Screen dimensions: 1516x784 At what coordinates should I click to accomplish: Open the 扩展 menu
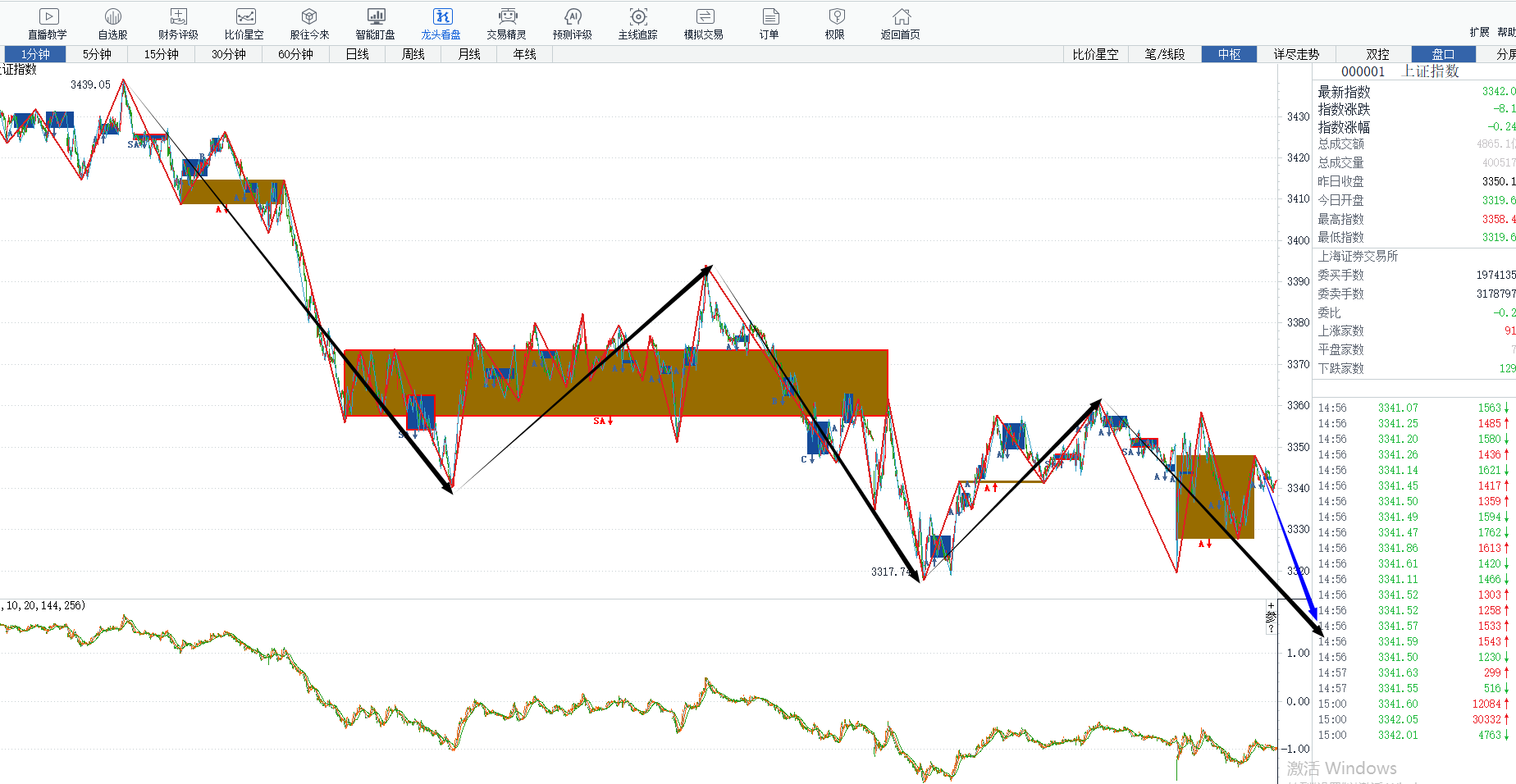(x=1479, y=32)
